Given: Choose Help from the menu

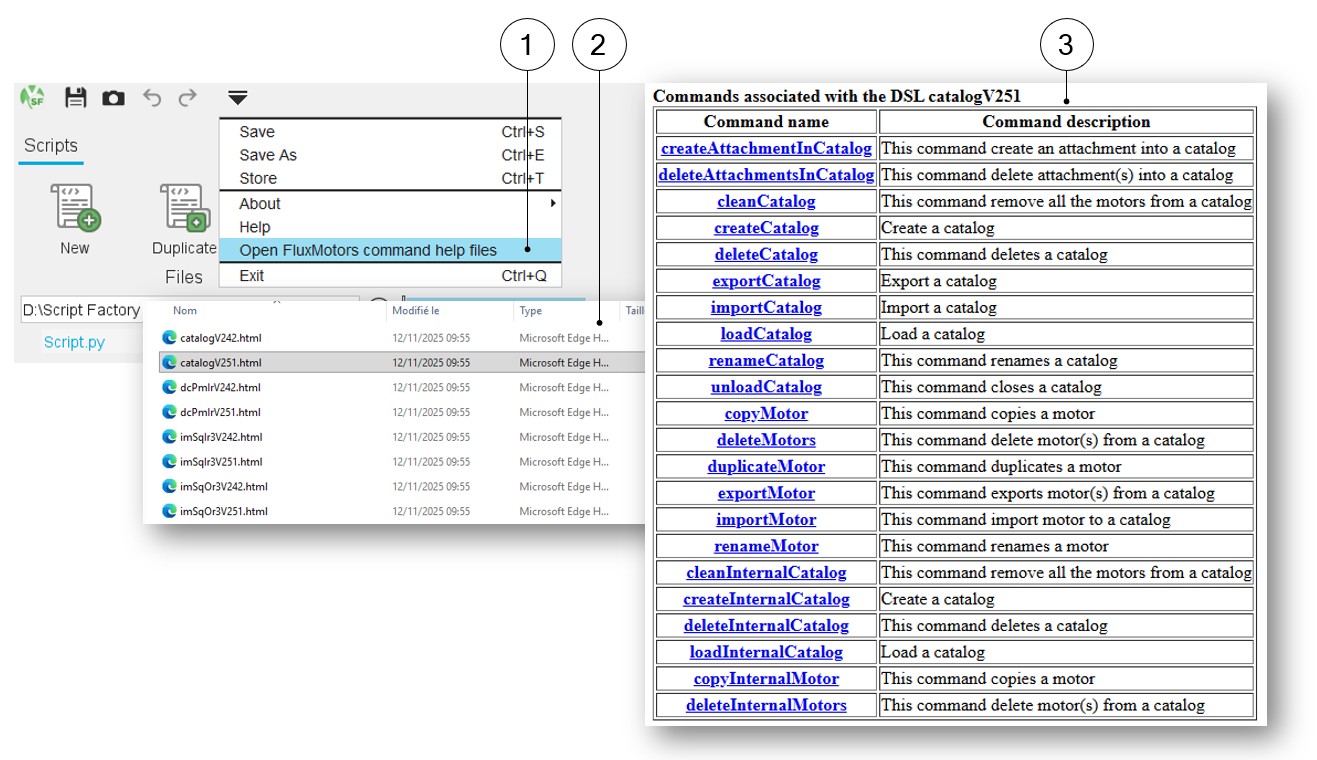Looking at the screenshot, I should click(391, 227).
